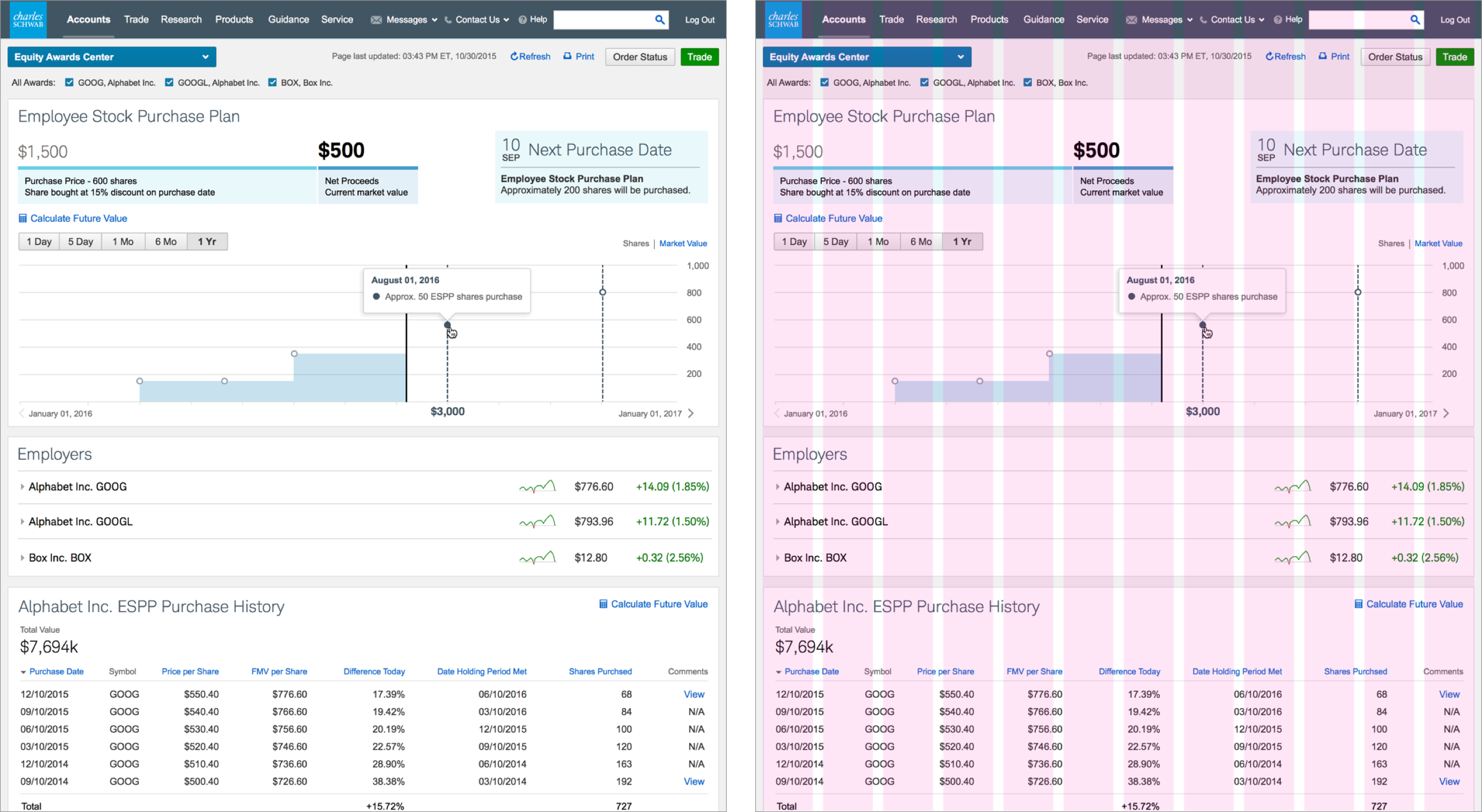Viewport: 1482px width, 812px height.
Task: Open the Guidance menu in the grid-overlay mockup
Action: coord(1044,19)
